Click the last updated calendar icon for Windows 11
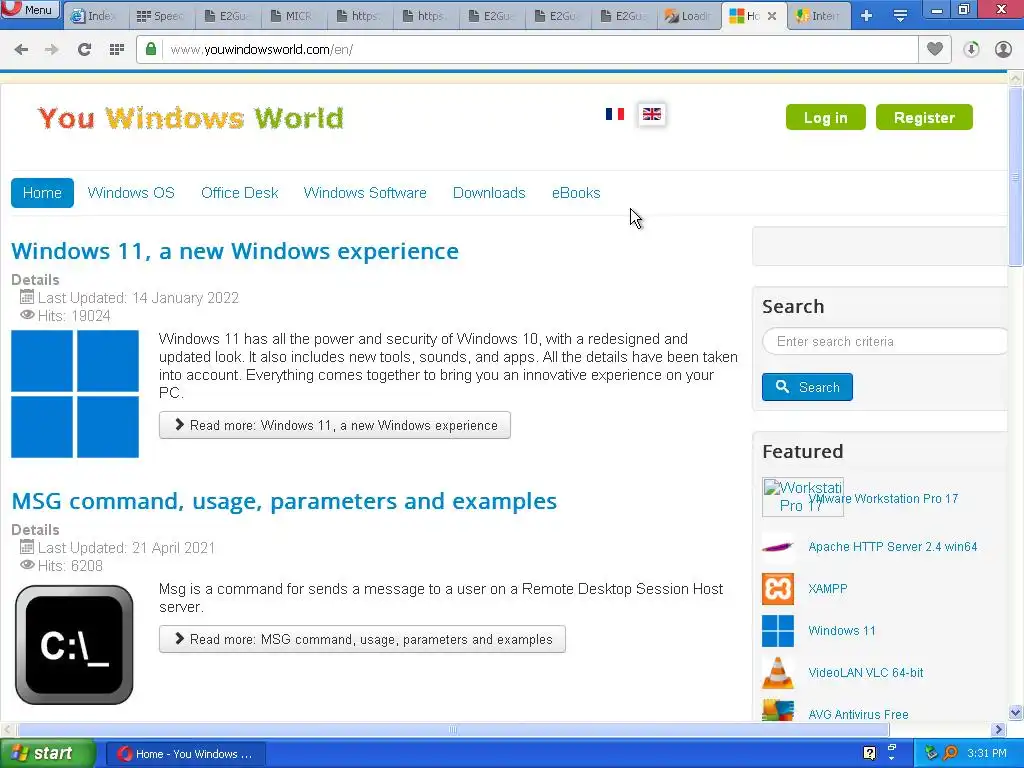 click(27, 297)
